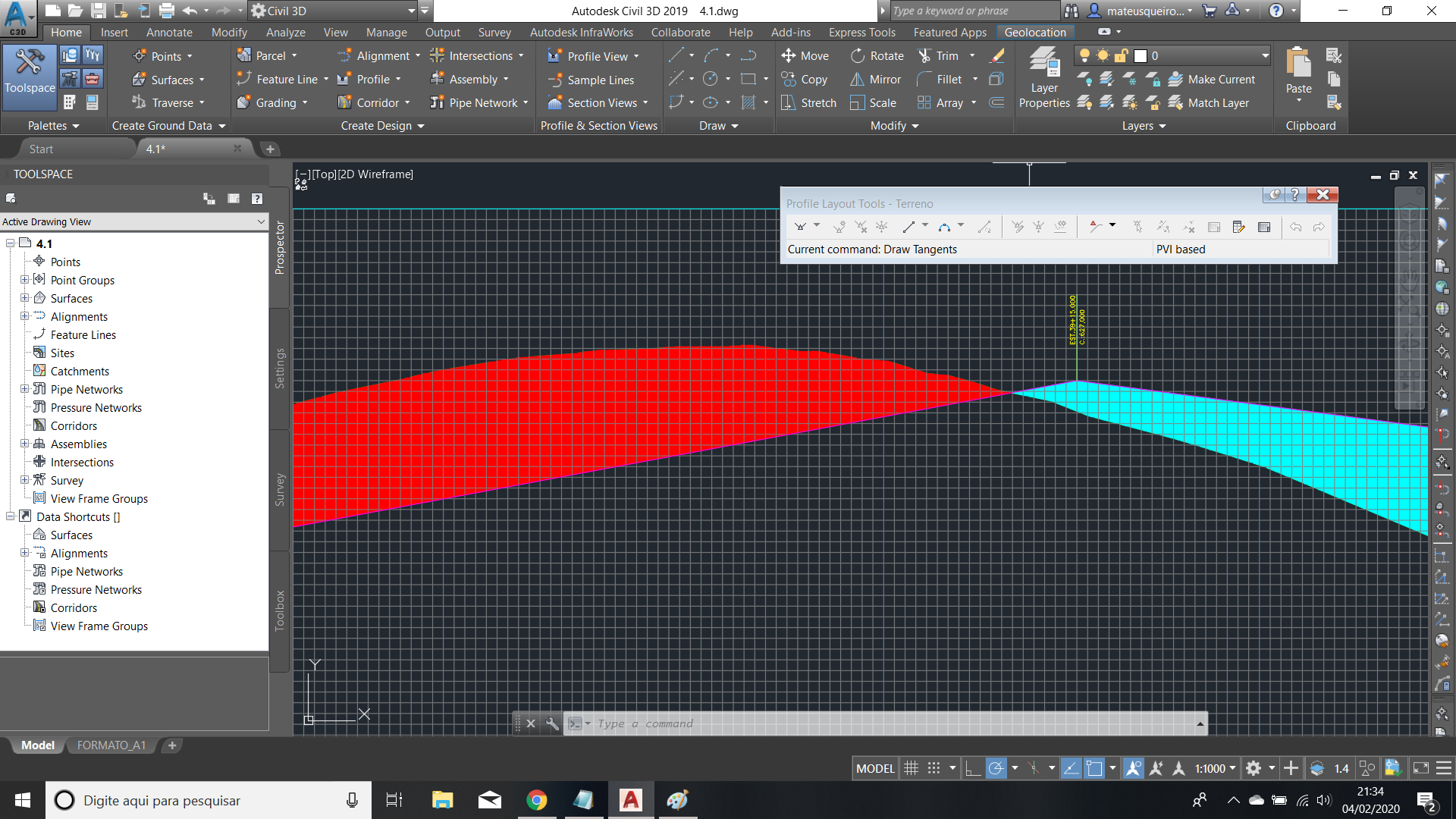Select the Mirror tool in the Modify panel
The height and width of the screenshot is (819, 1456).
click(875, 79)
